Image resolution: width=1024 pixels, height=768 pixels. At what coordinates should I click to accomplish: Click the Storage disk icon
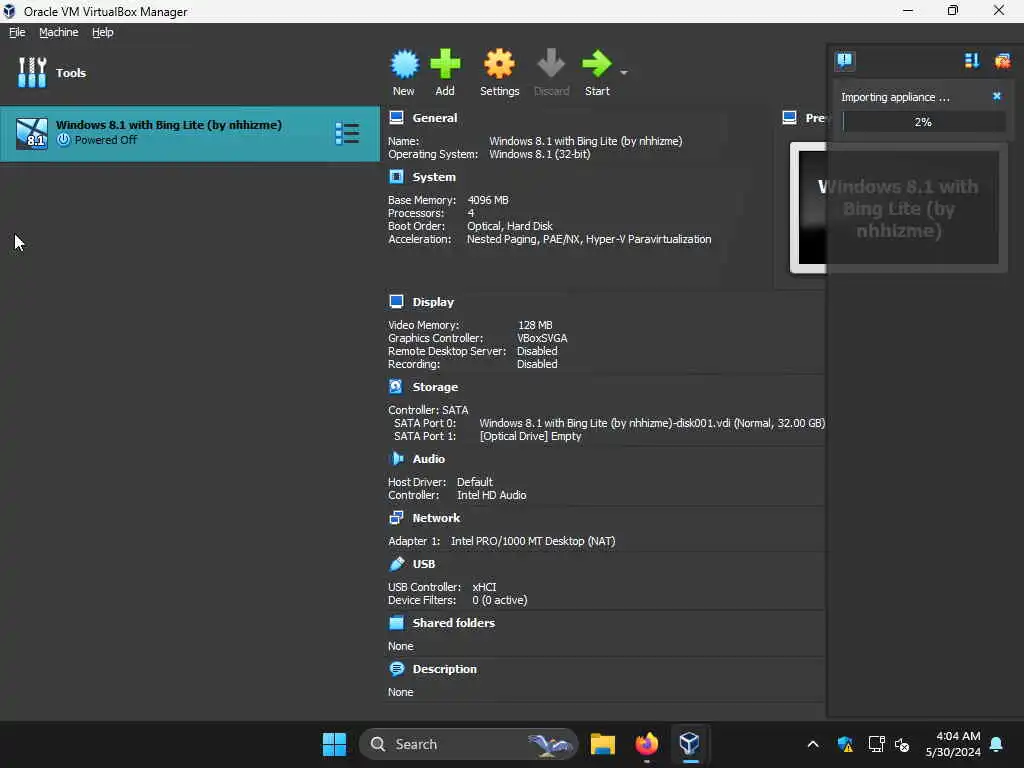(x=396, y=387)
